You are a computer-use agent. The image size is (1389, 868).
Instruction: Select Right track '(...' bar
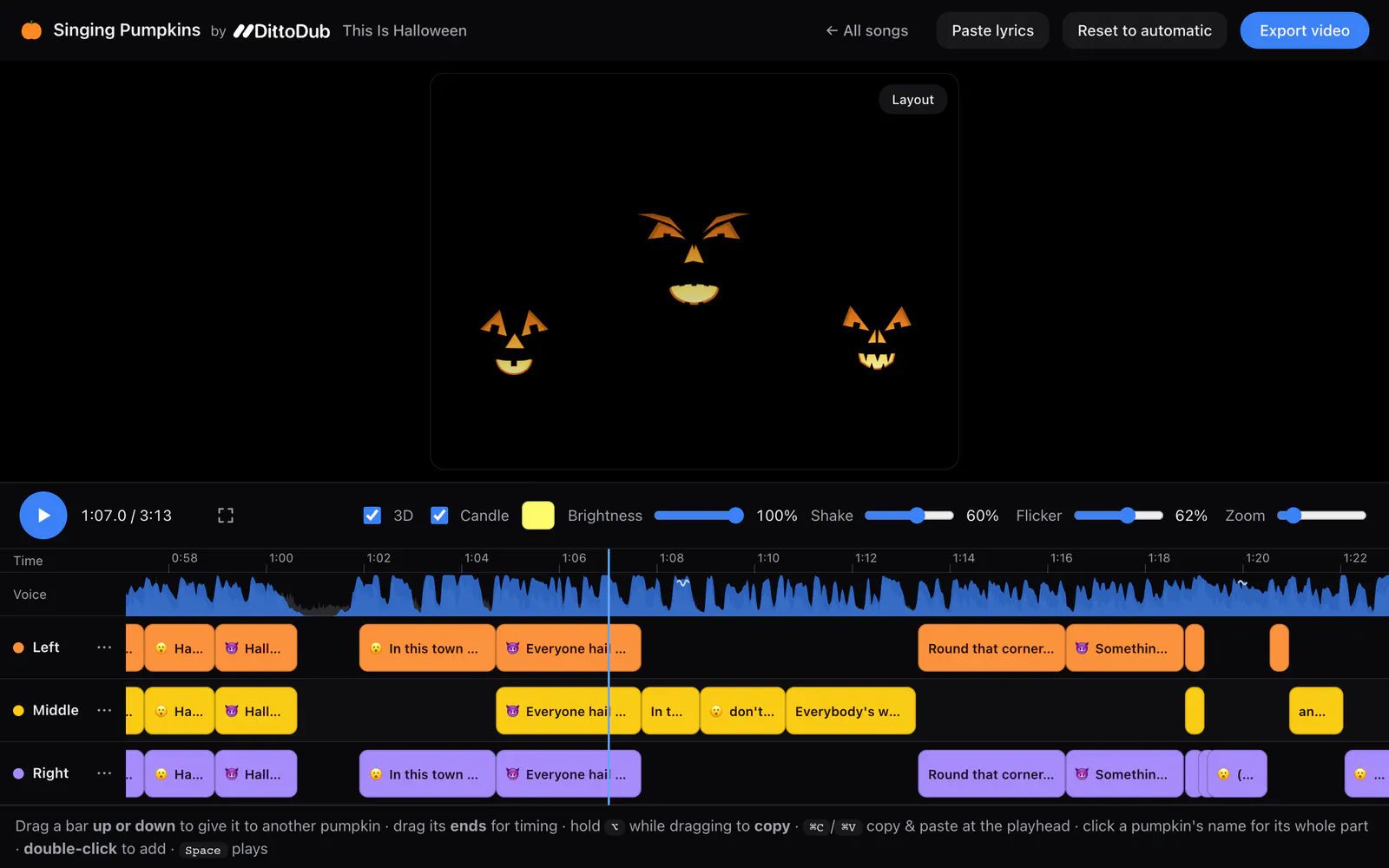coord(1237,773)
